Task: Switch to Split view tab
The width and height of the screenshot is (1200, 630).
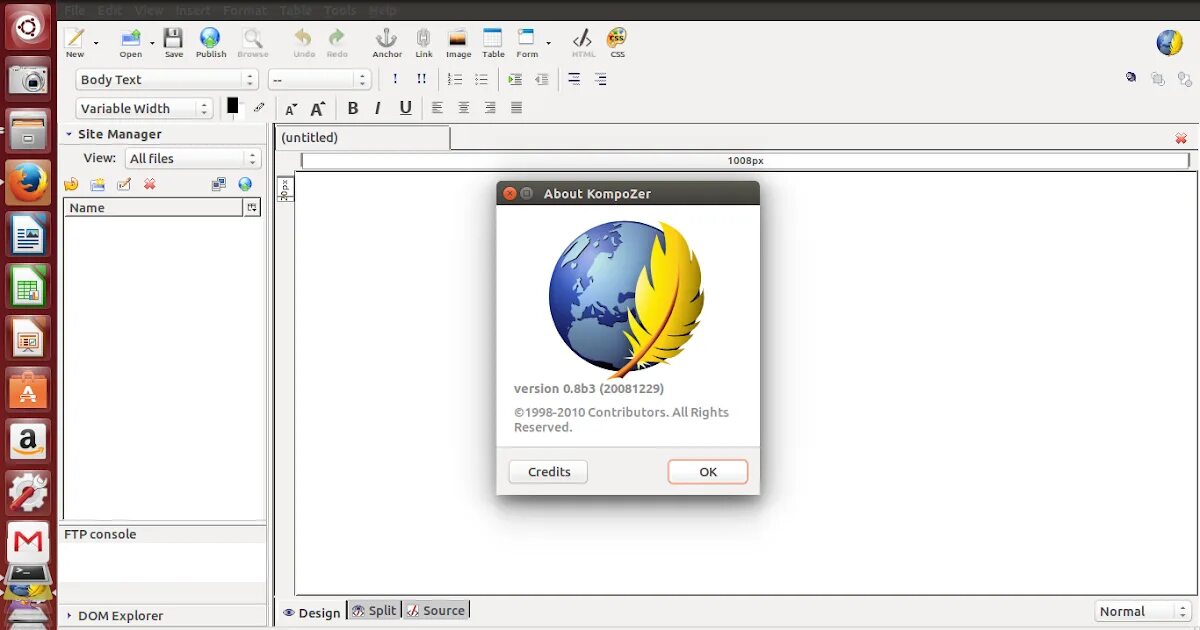Action: [374, 610]
